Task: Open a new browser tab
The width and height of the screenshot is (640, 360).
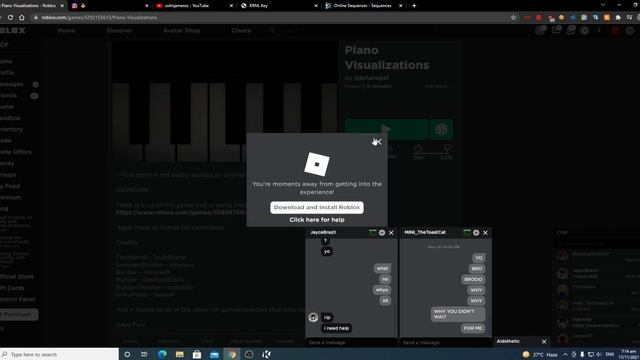Action: [414, 6]
